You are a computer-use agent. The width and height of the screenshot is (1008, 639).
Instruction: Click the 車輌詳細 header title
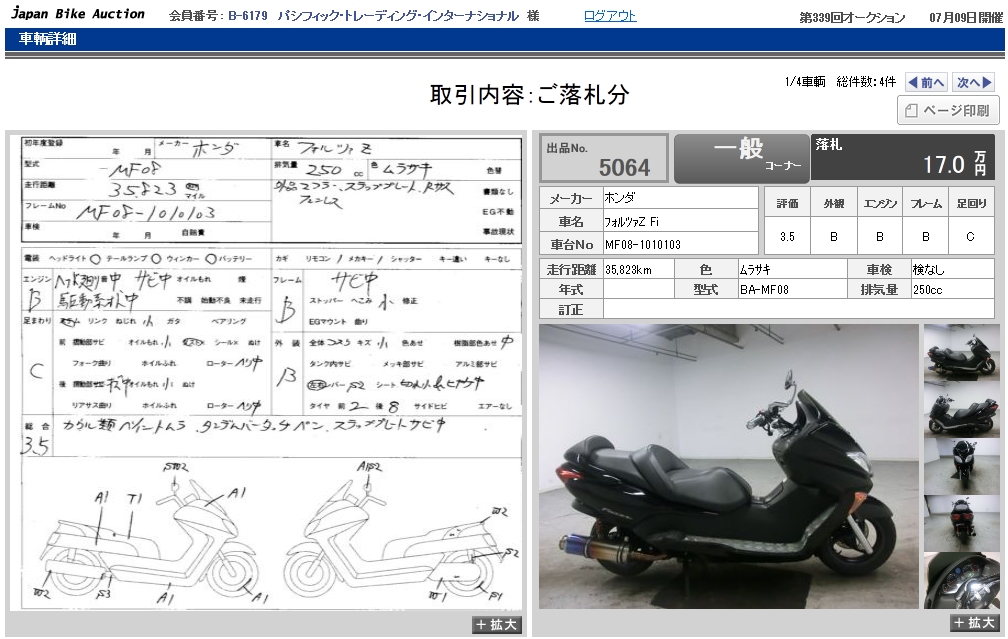(x=48, y=39)
